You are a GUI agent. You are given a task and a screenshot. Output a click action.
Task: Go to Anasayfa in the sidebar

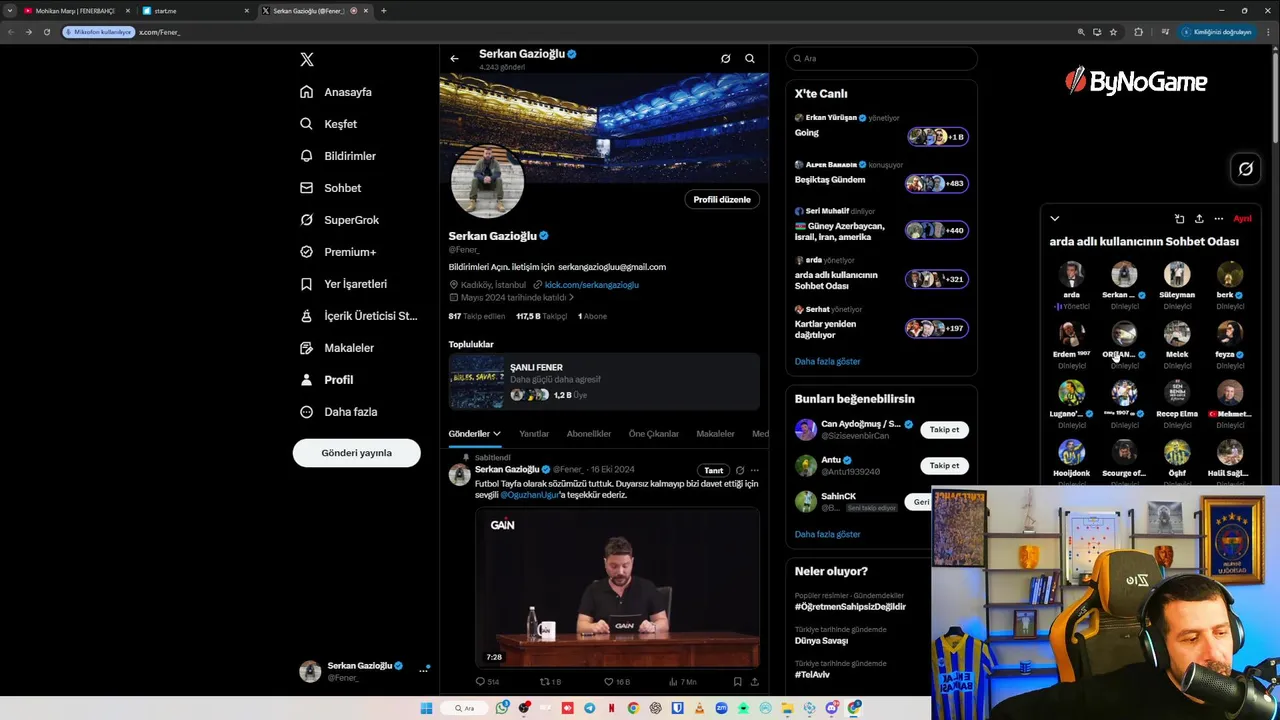click(x=336, y=92)
